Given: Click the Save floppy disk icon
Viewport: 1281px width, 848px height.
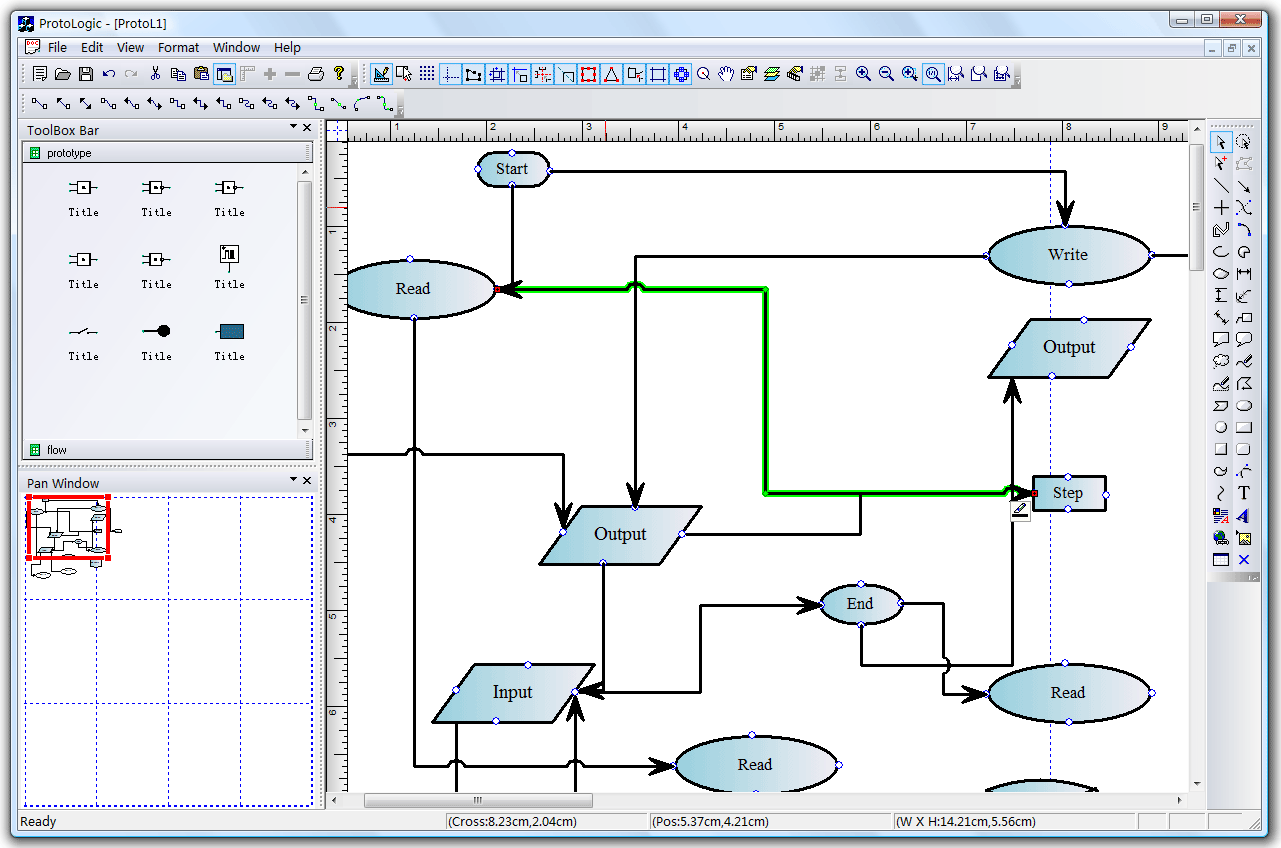Looking at the screenshot, I should point(86,74).
